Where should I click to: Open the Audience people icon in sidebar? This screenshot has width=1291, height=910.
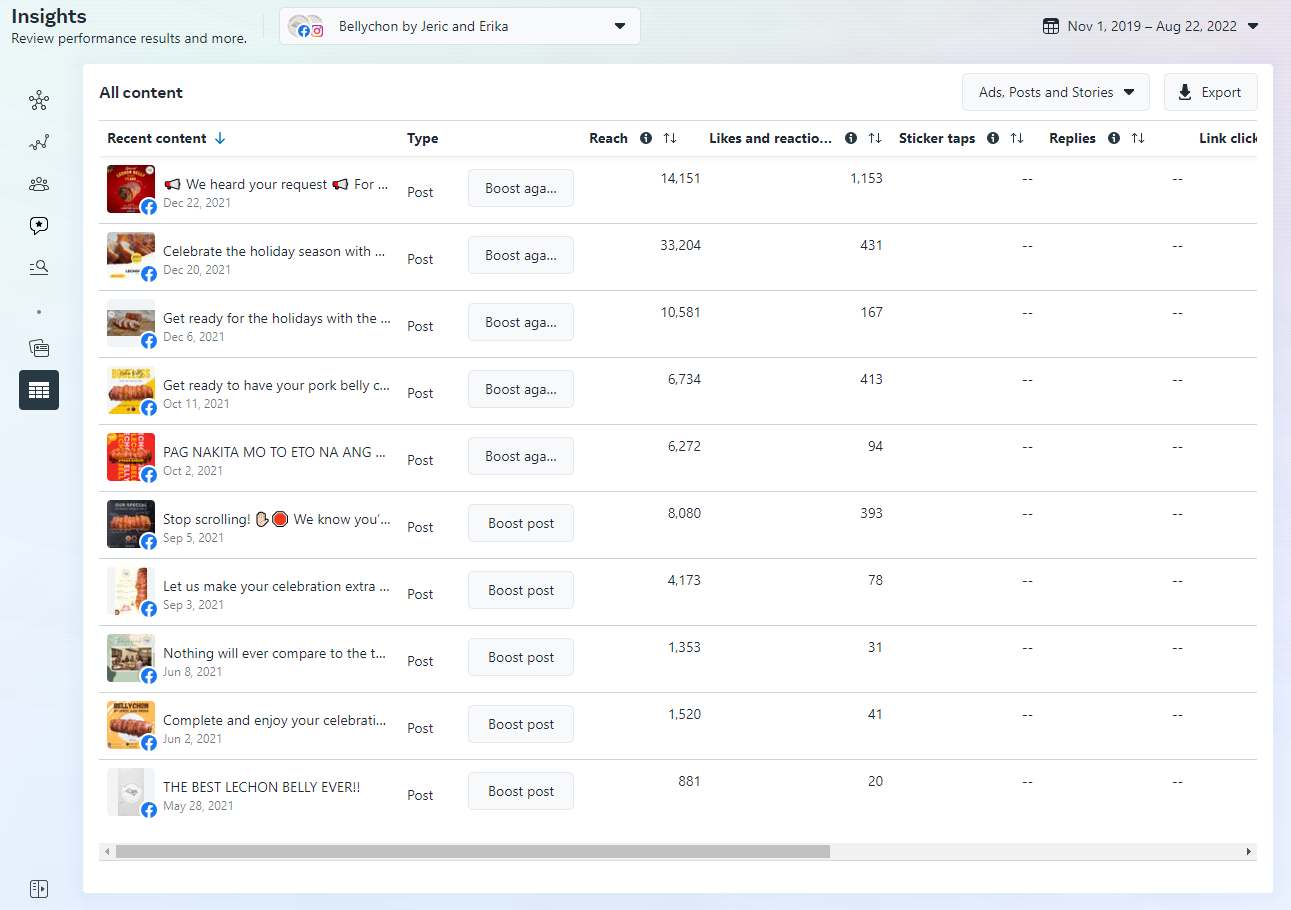click(x=39, y=184)
